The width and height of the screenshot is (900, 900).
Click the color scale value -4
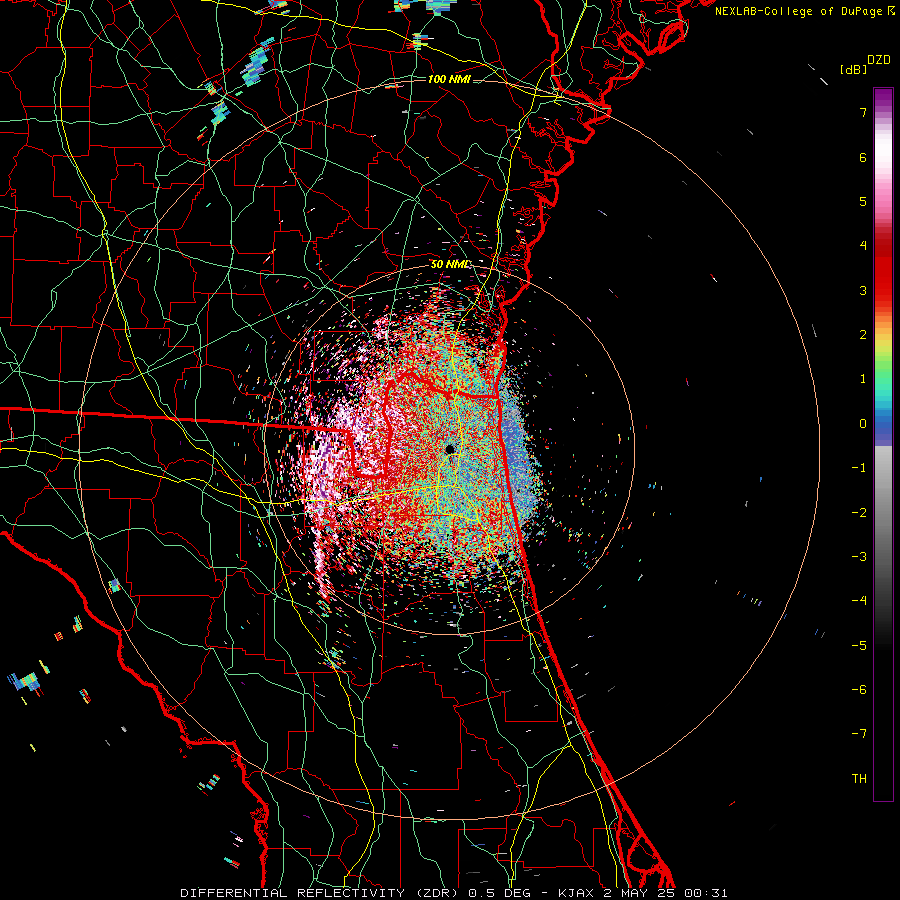(x=859, y=601)
